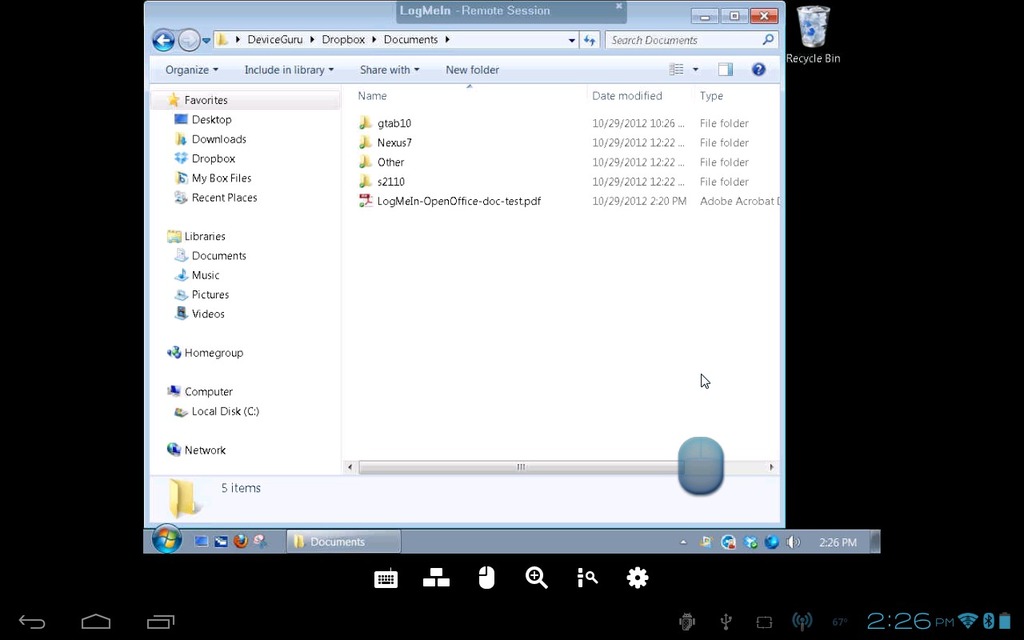Select Recent Places in the sidebar
This screenshot has height=640, width=1024.
(216, 198)
